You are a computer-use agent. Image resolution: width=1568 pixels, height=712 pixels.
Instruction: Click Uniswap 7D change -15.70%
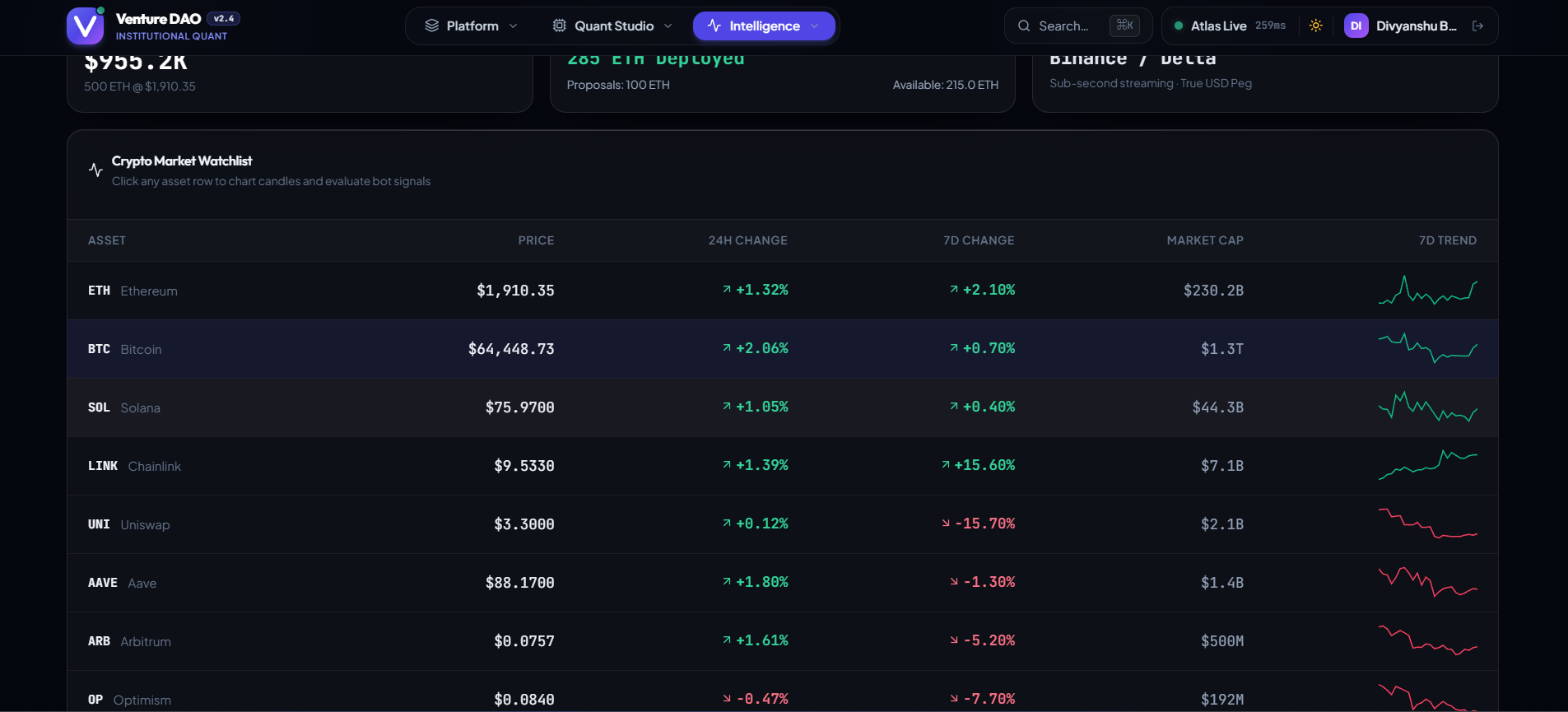click(984, 524)
